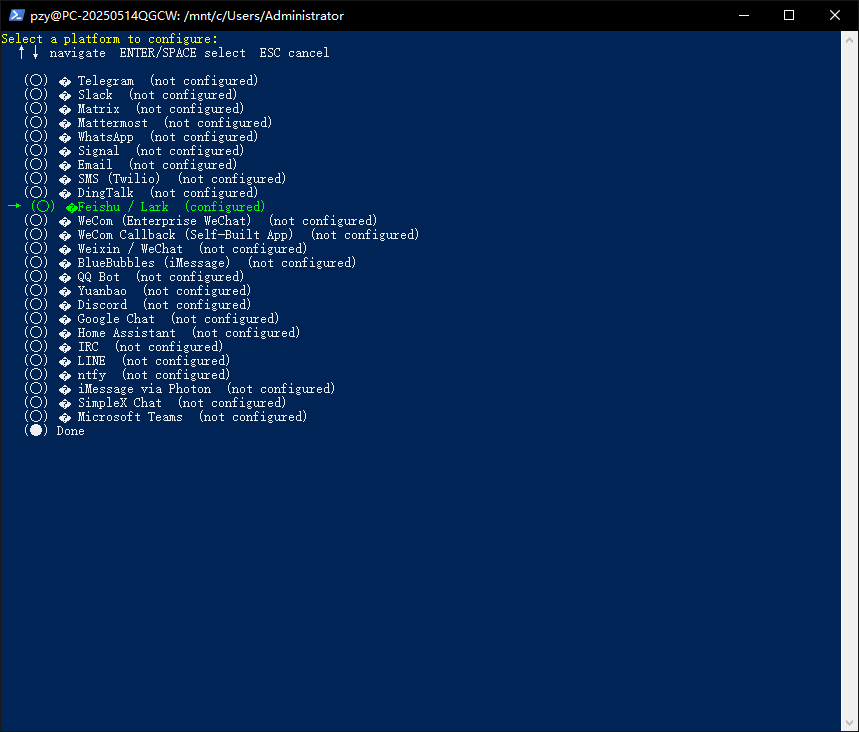
Task: Click the scrollbar up arrow
Action: click(x=849, y=40)
